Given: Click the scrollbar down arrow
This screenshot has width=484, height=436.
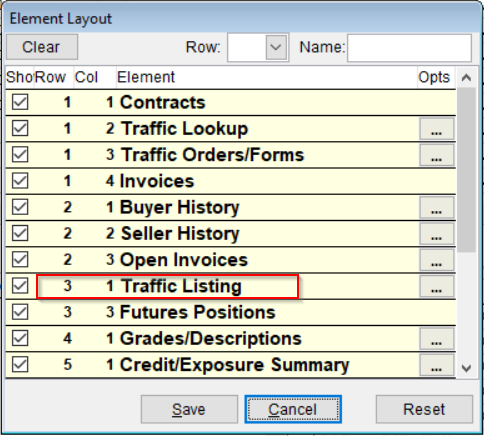Looking at the screenshot, I should click(x=466, y=368).
